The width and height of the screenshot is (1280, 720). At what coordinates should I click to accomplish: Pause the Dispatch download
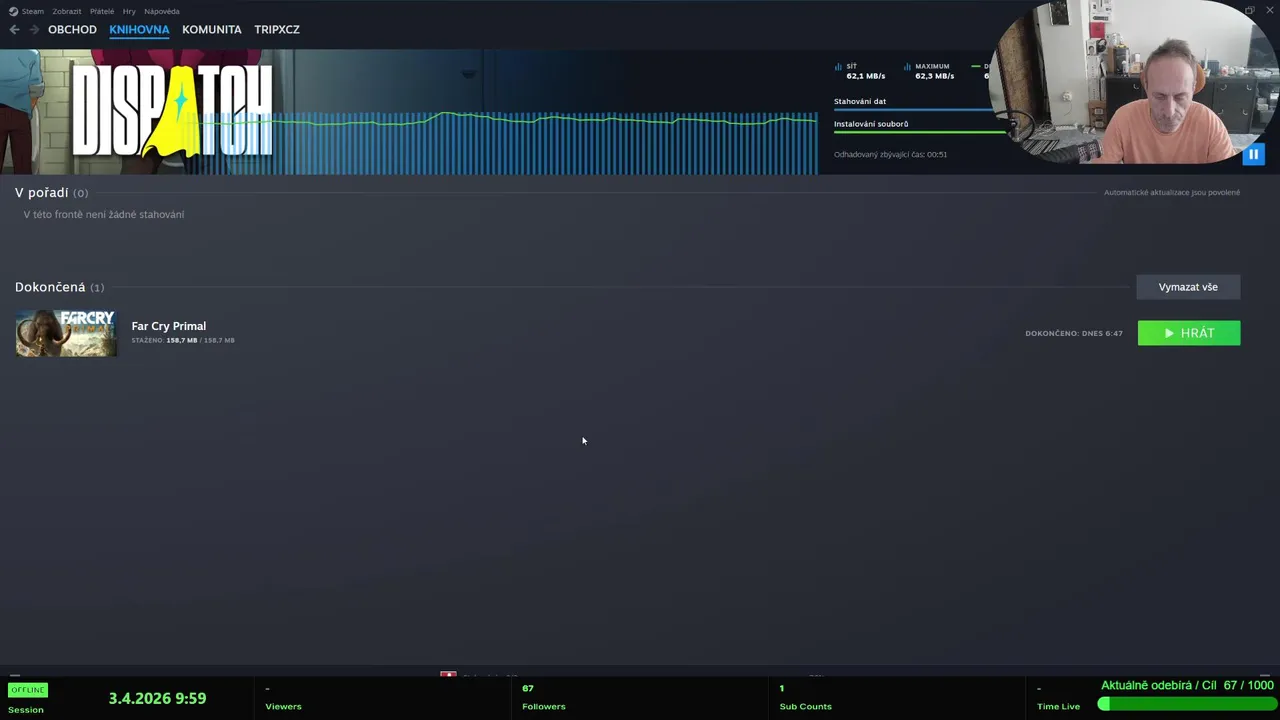pyautogui.click(x=1253, y=154)
